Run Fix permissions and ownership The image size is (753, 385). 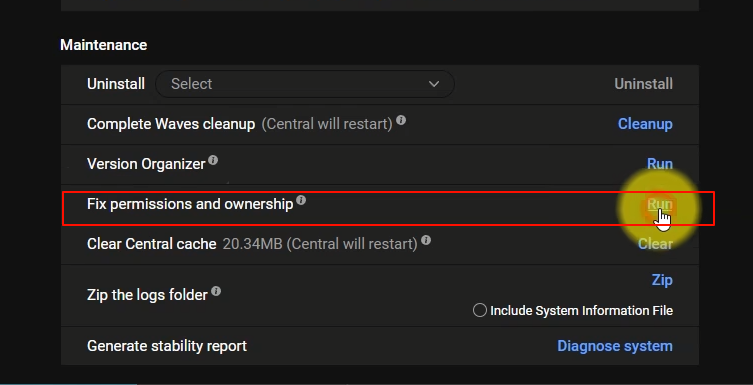tap(659, 204)
